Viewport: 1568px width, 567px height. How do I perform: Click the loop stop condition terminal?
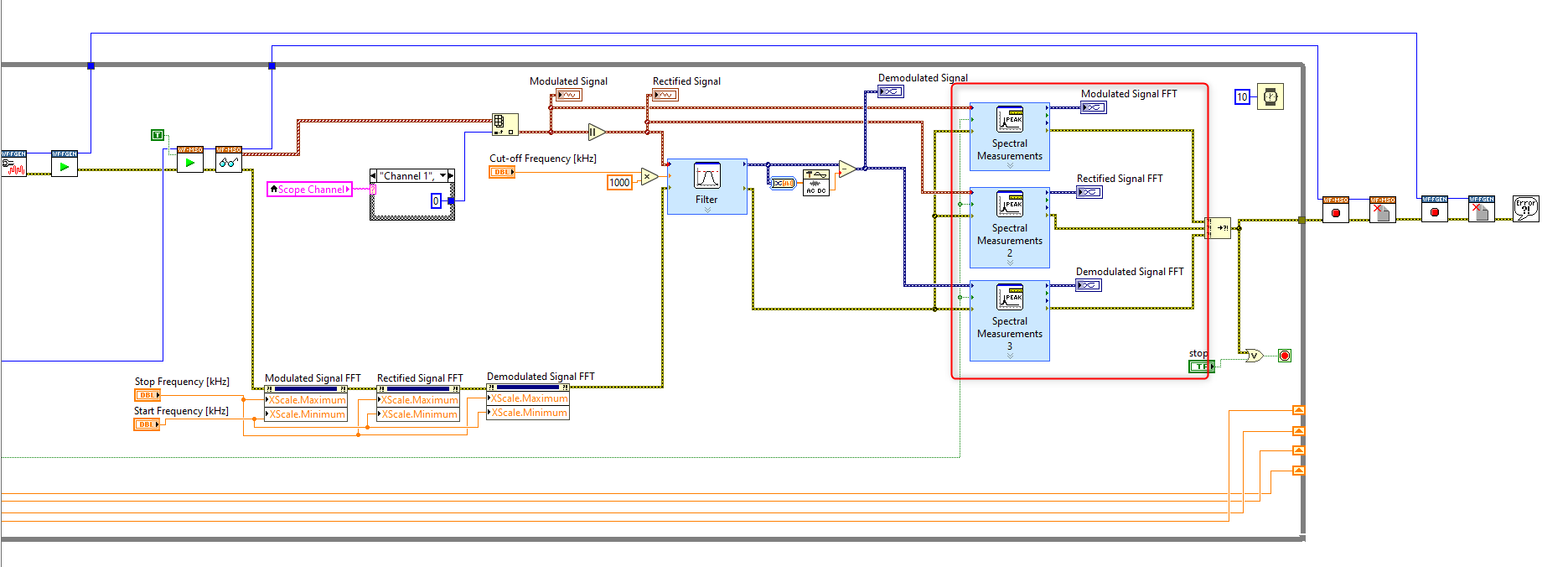pyautogui.click(x=1285, y=356)
